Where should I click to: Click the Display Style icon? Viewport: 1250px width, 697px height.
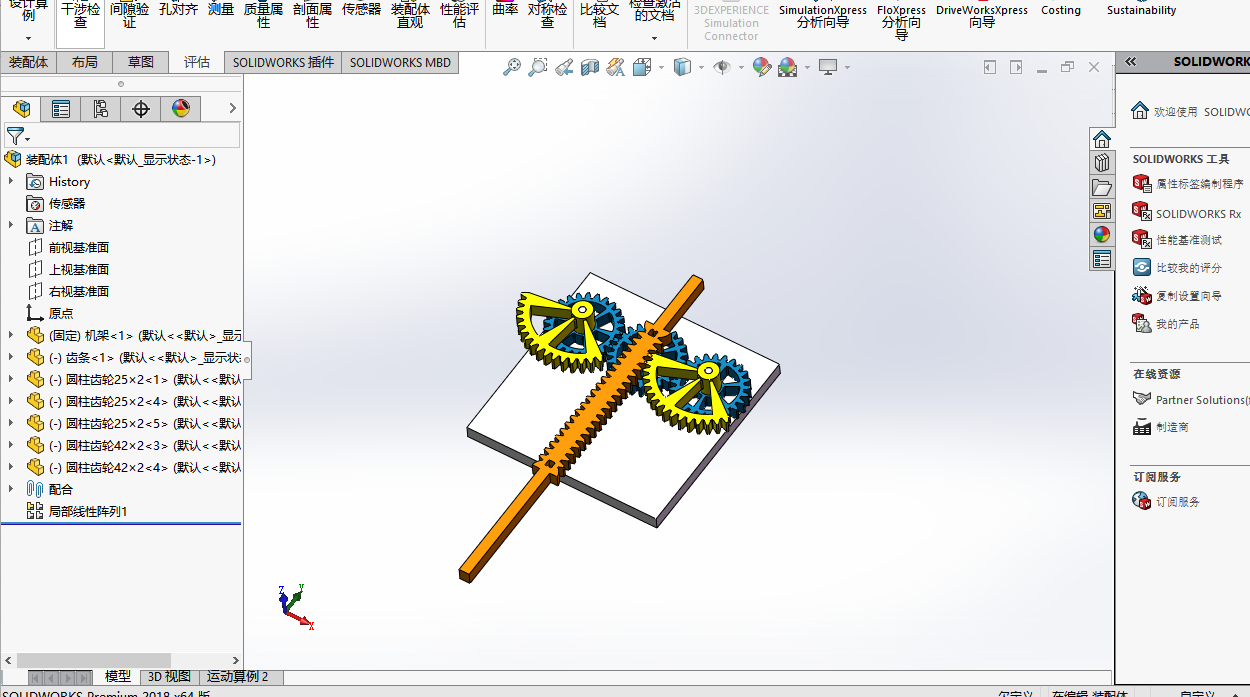(x=683, y=67)
